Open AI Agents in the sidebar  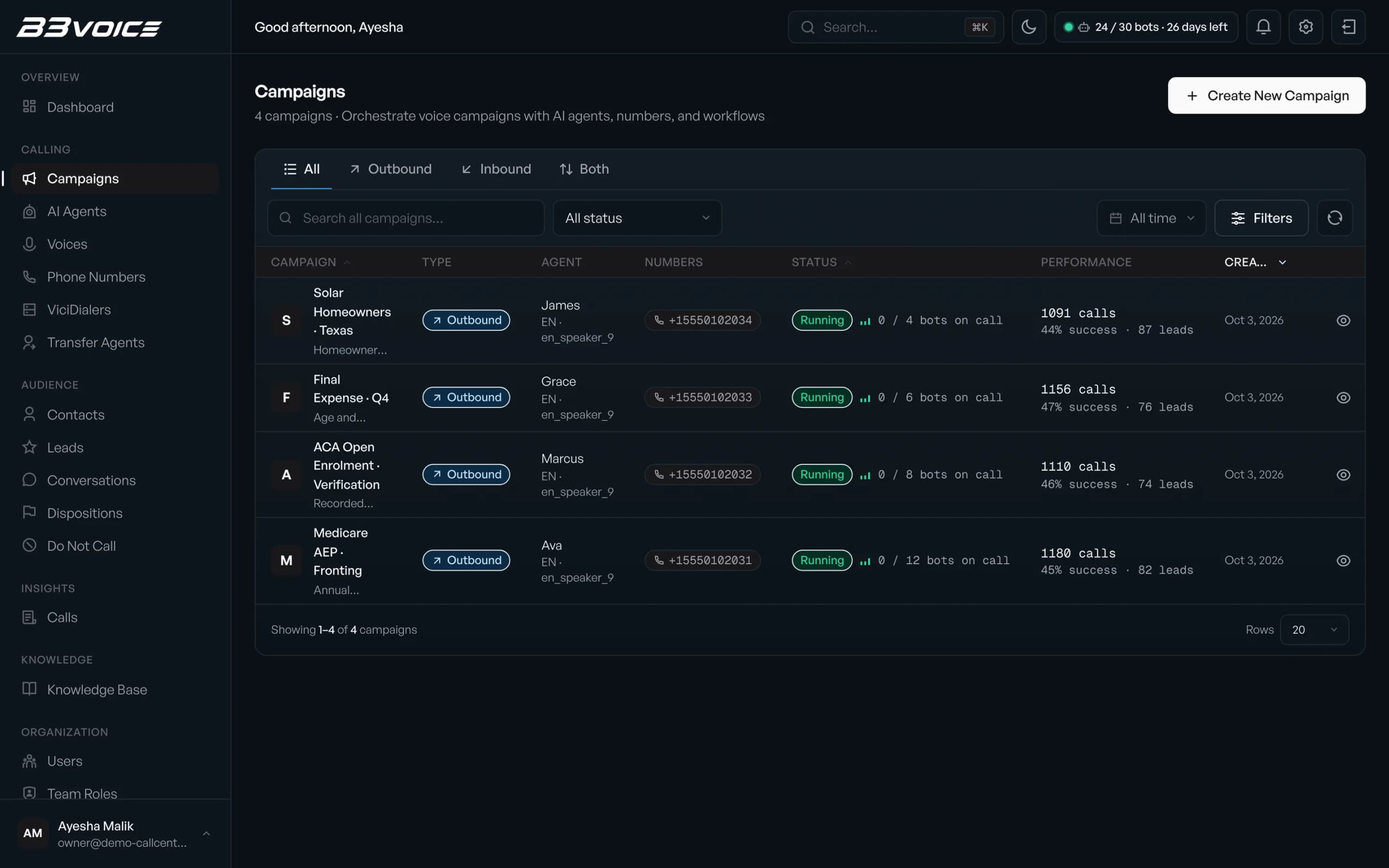click(115, 211)
